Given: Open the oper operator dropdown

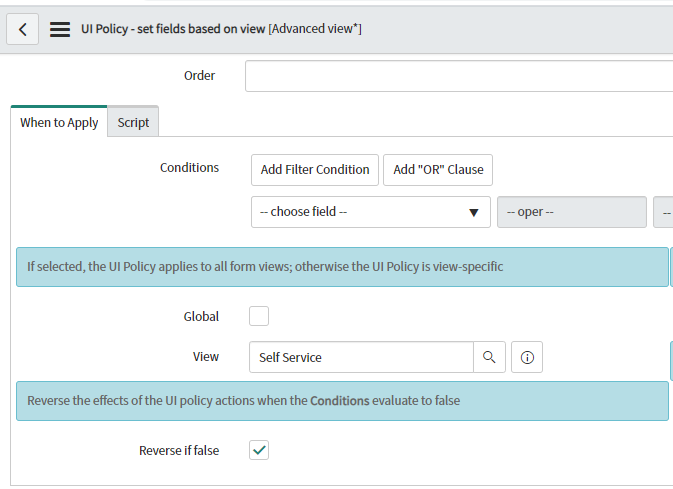Looking at the screenshot, I should (x=572, y=212).
